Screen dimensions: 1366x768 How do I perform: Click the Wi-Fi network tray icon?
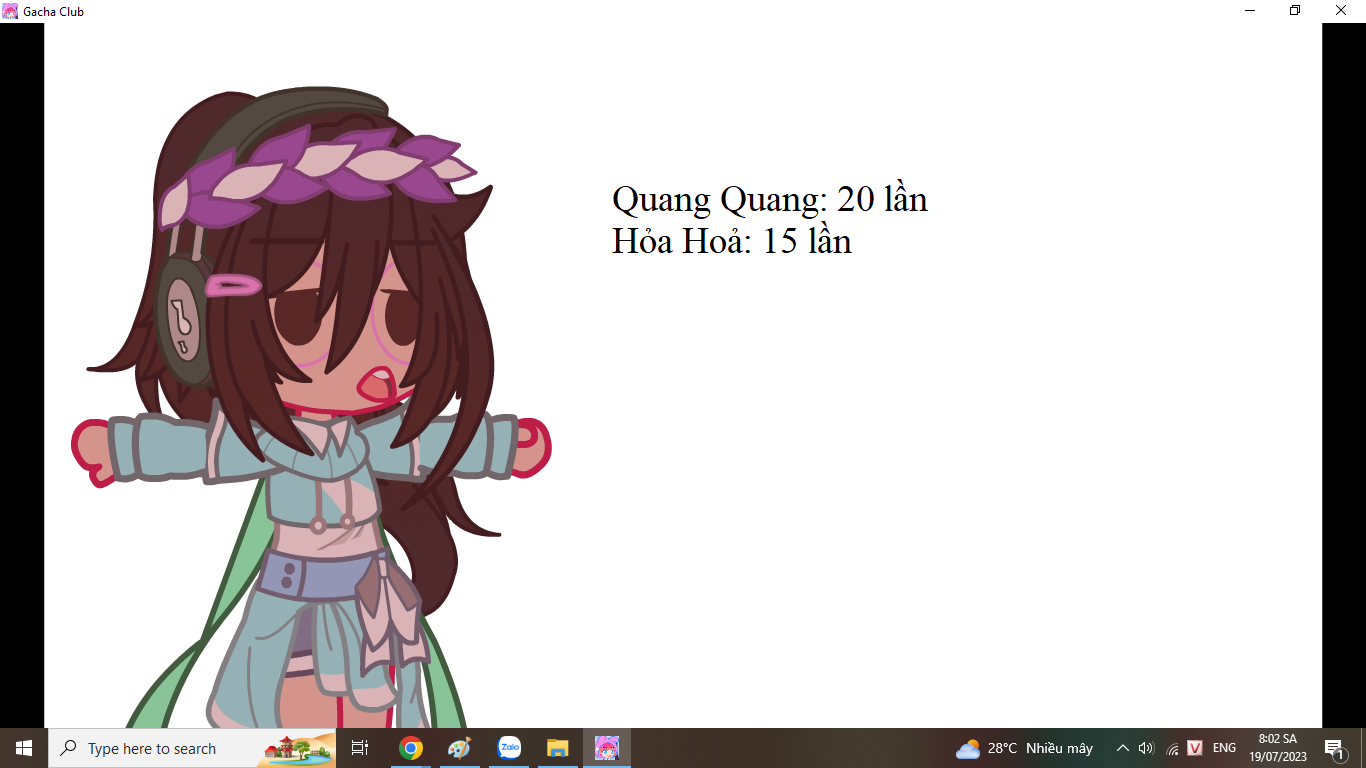tap(1172, 748)
